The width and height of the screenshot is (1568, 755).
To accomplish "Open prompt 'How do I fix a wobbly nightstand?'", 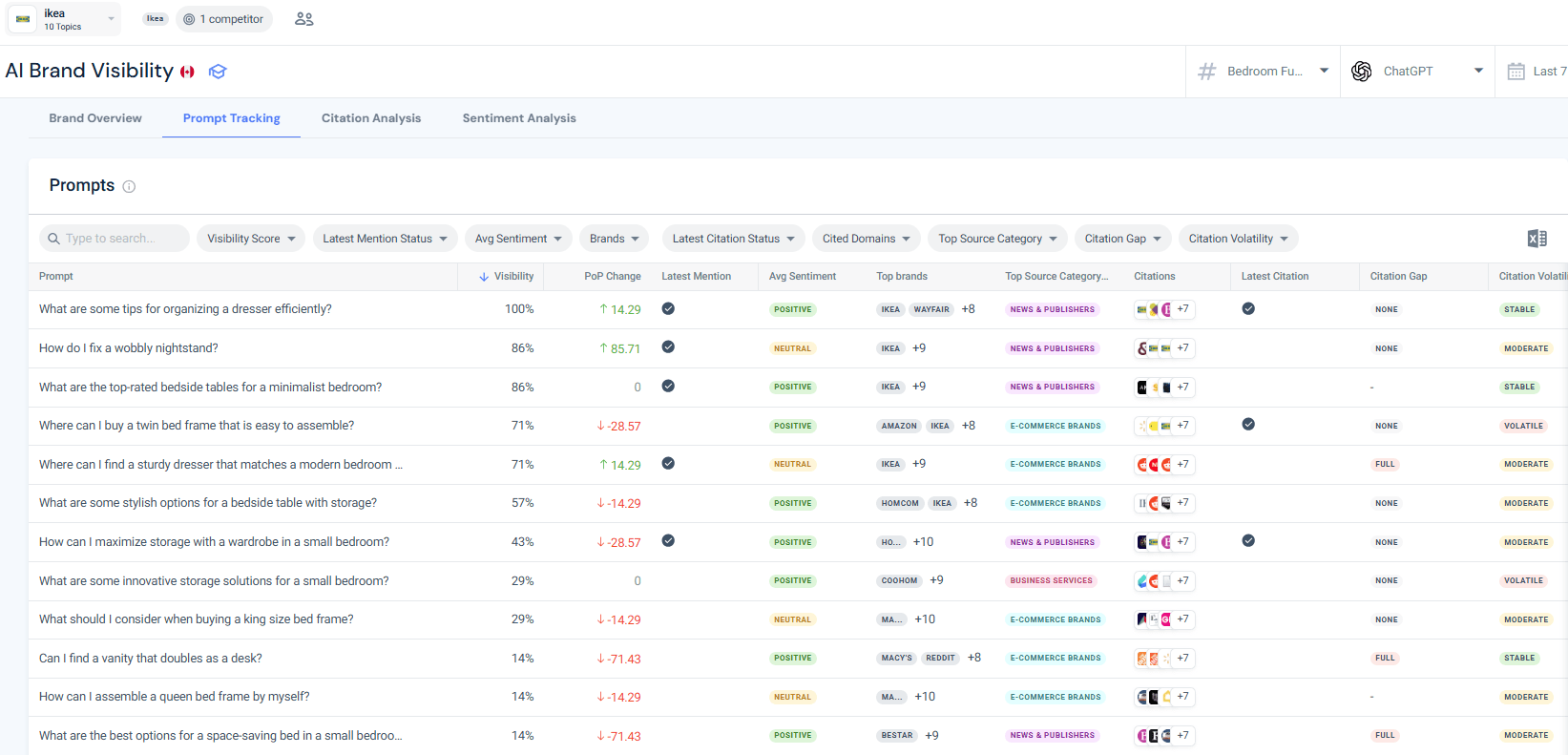I will (x=129, y=348).
